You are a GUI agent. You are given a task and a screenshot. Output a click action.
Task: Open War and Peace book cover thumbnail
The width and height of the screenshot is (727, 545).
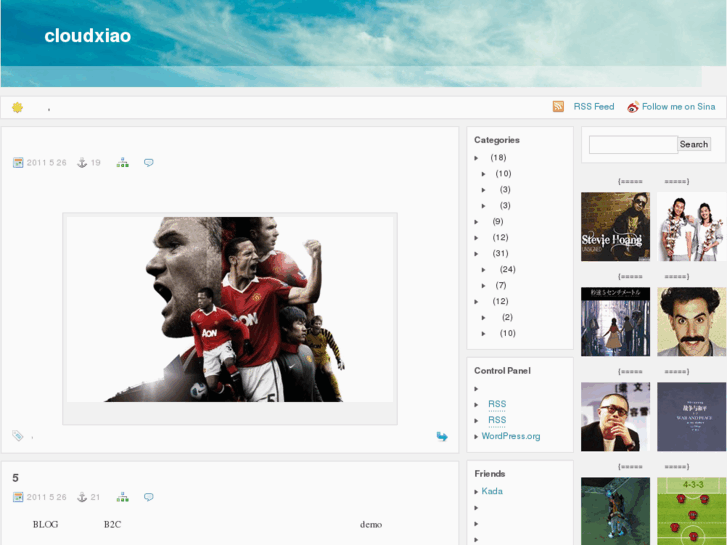click(x=692, y=417)
